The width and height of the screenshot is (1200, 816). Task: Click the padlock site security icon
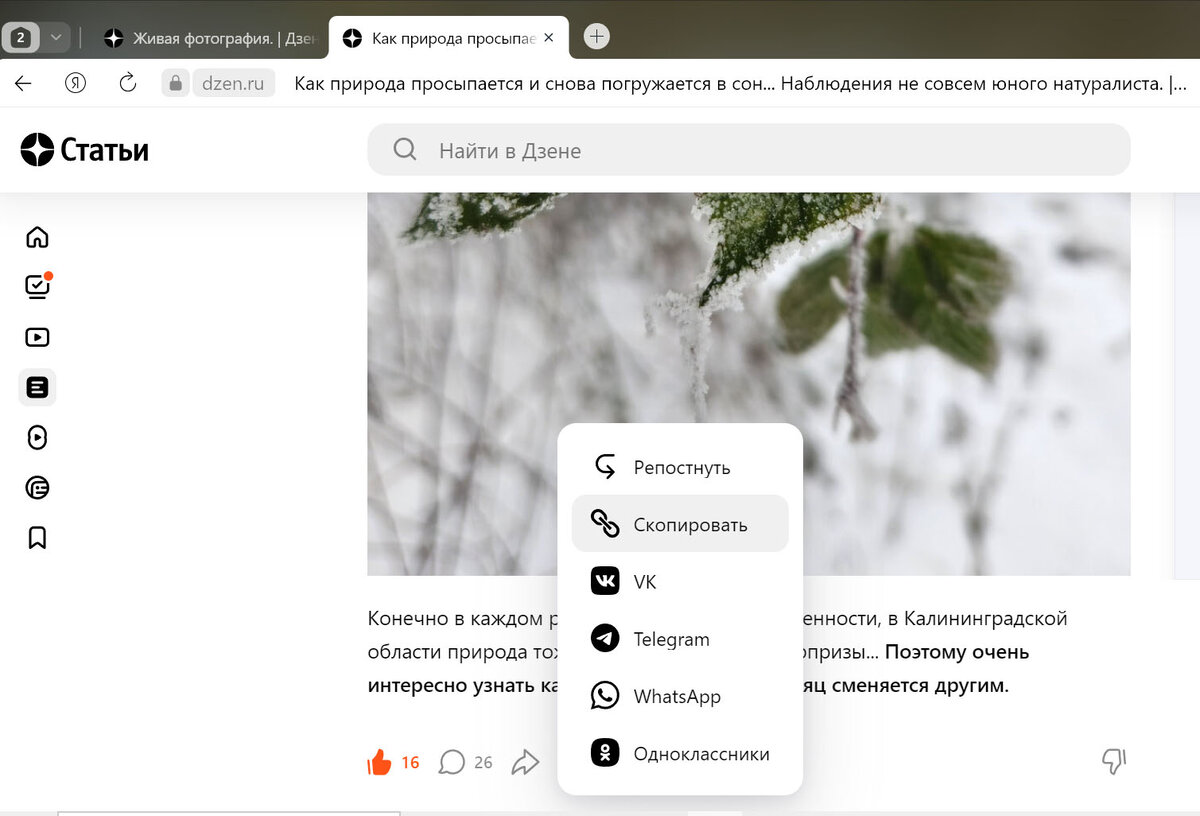tap(175, 84)
